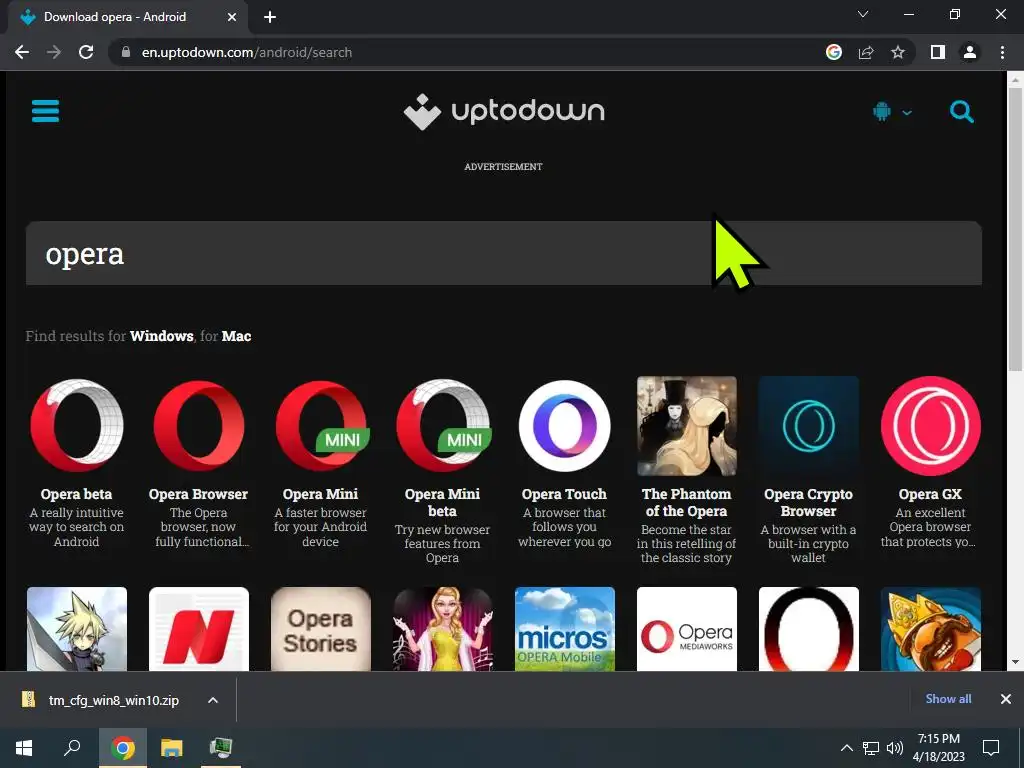Click the uptodown logo

click(504, 112)
